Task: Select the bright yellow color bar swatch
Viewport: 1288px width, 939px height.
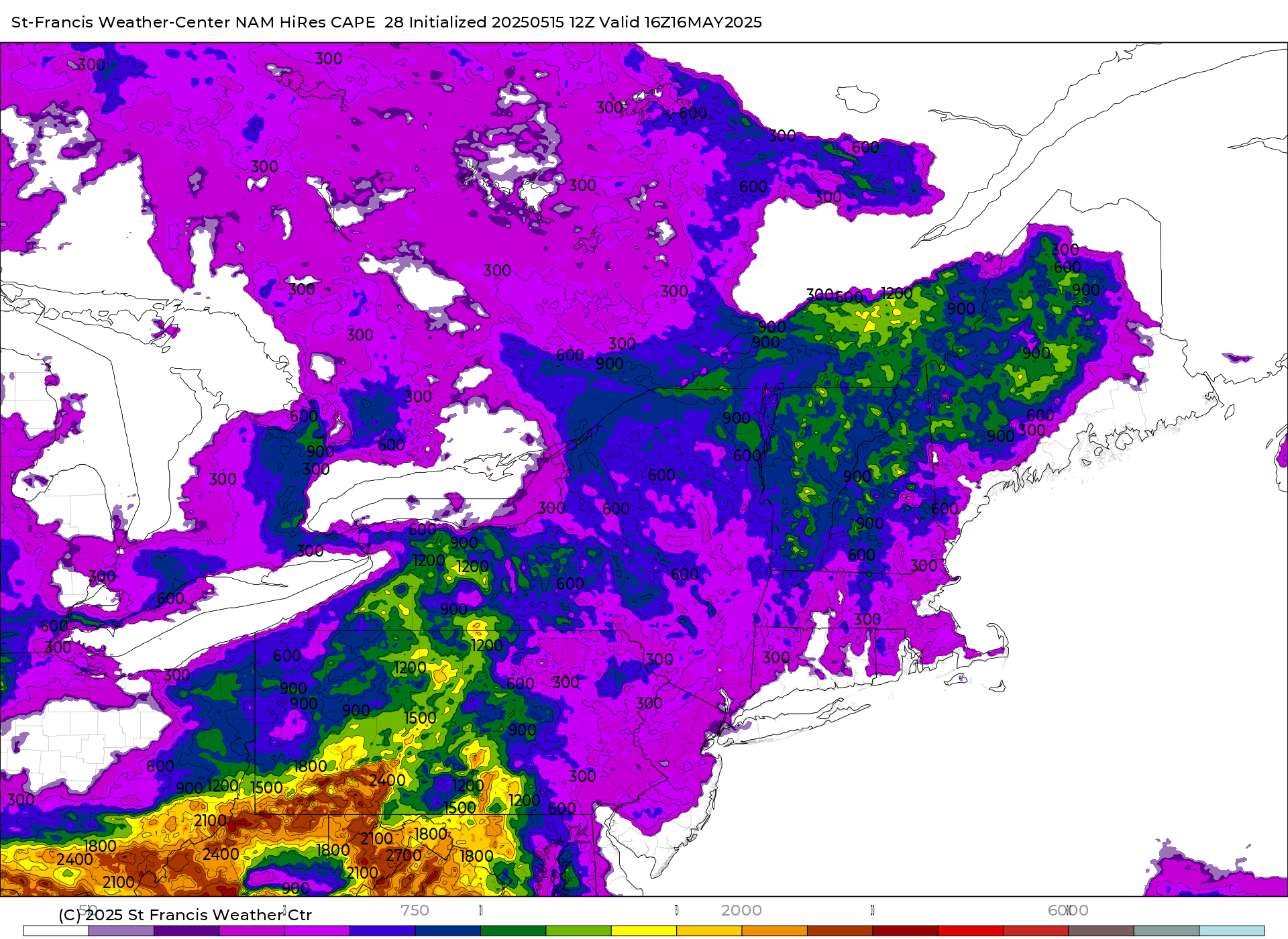Action: (644, 931)
